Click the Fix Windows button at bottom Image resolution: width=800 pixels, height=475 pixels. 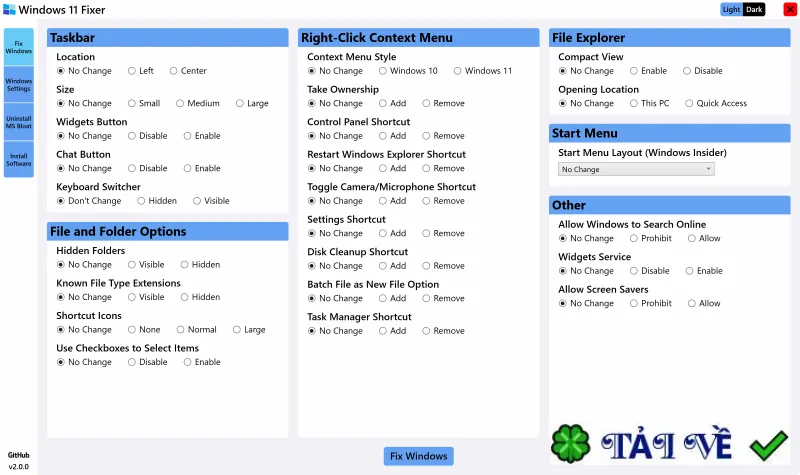(x=418, y=456)
